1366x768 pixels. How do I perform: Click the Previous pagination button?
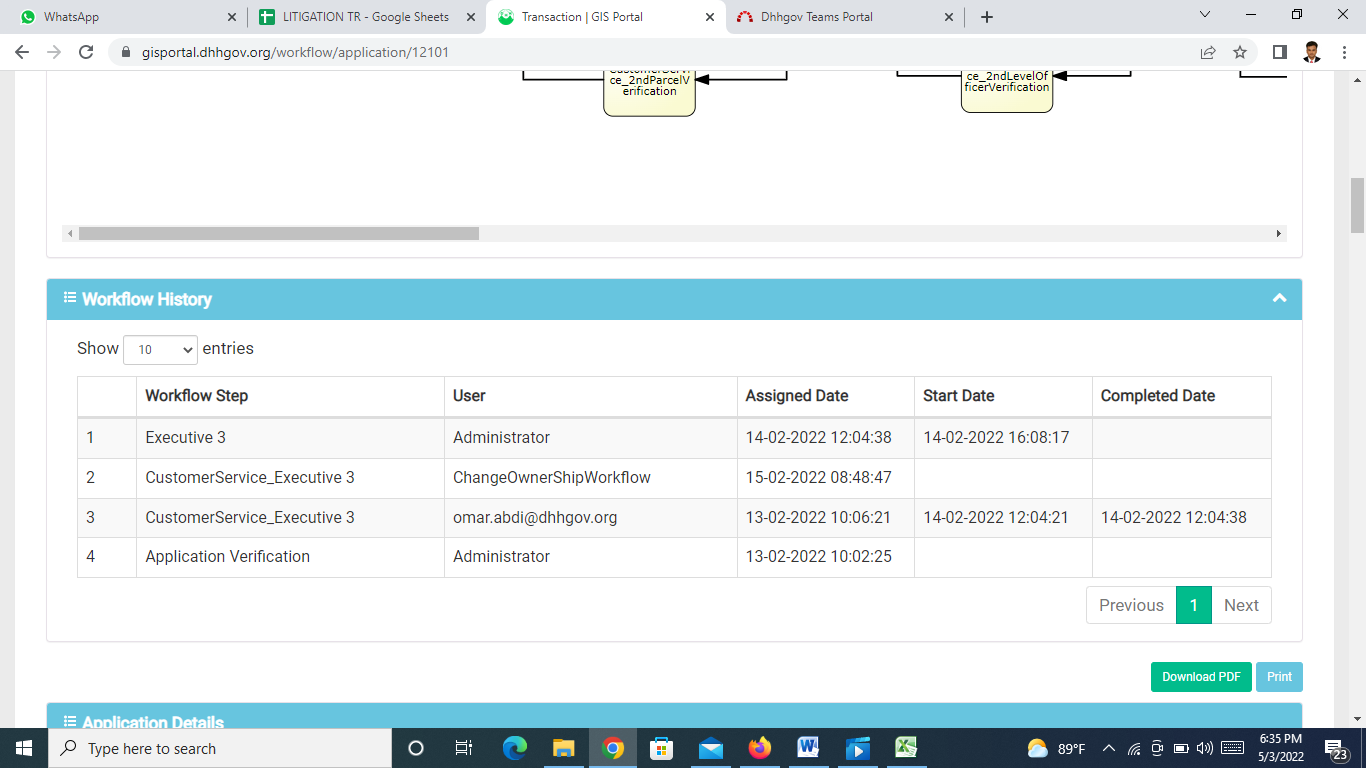coord(1131,605)
